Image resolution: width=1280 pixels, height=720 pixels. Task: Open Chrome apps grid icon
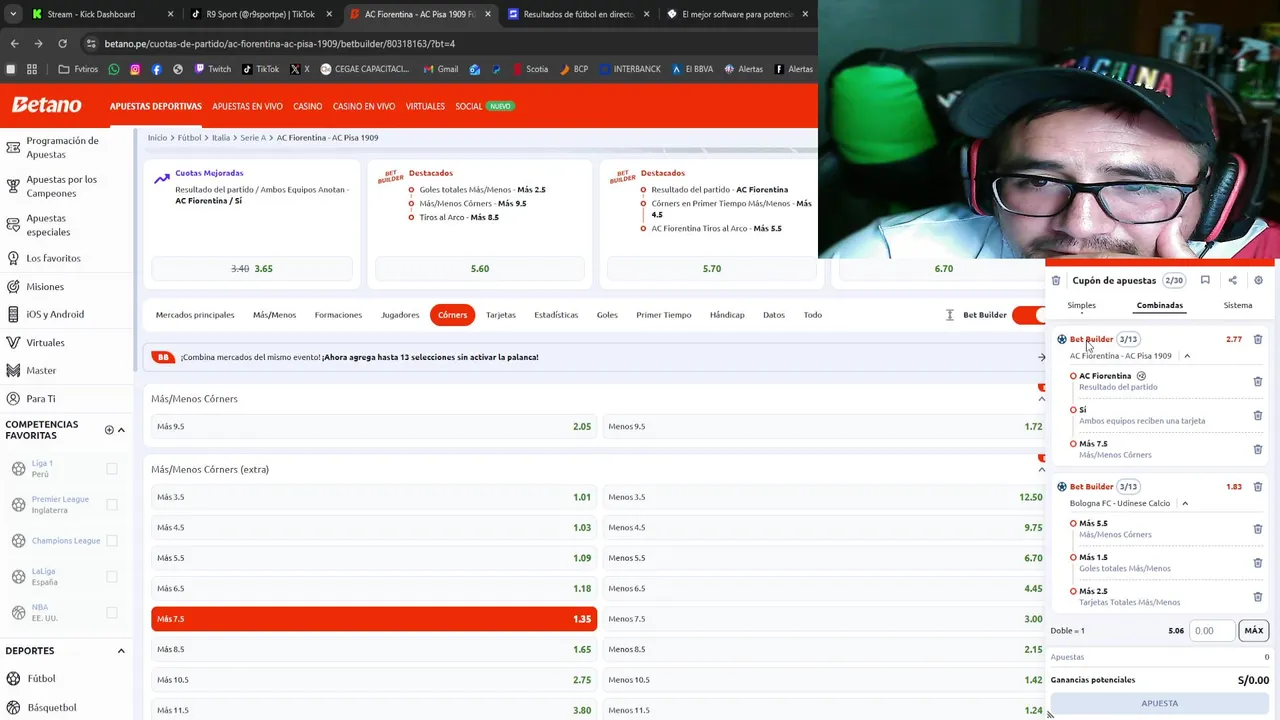(x=32, y=69)
